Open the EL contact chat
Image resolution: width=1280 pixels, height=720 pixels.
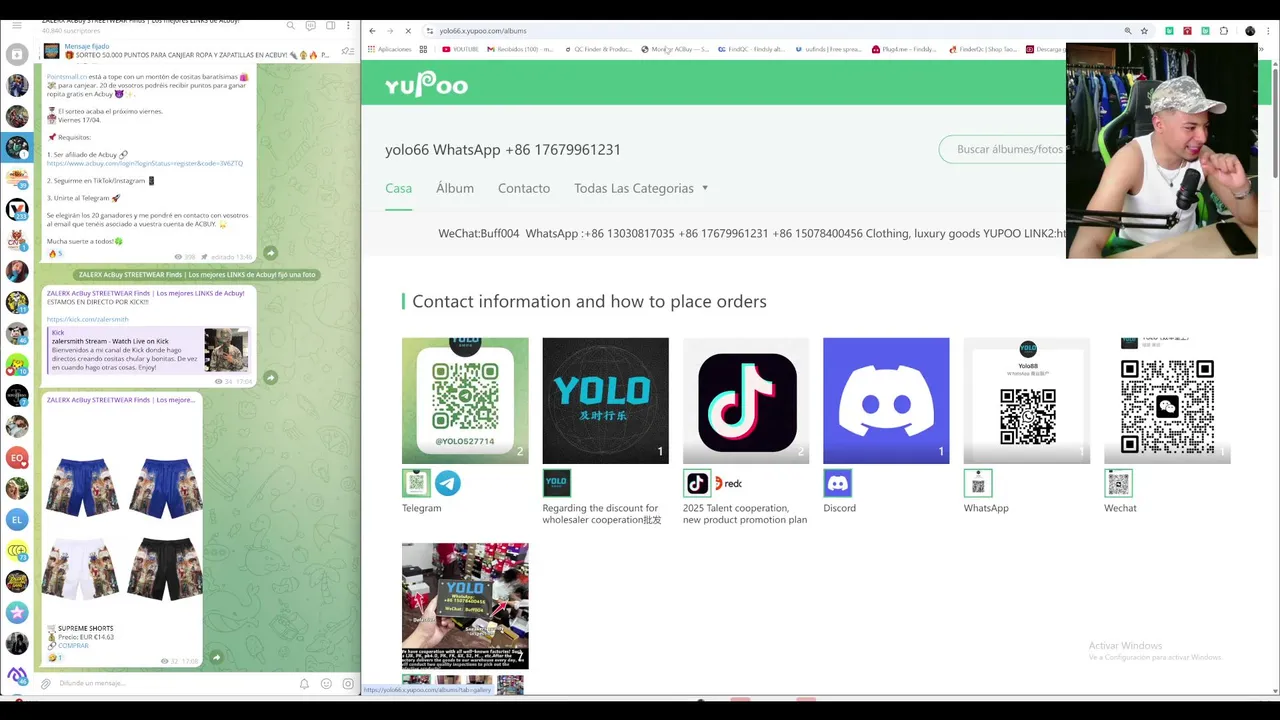click(x=17, y=519)
